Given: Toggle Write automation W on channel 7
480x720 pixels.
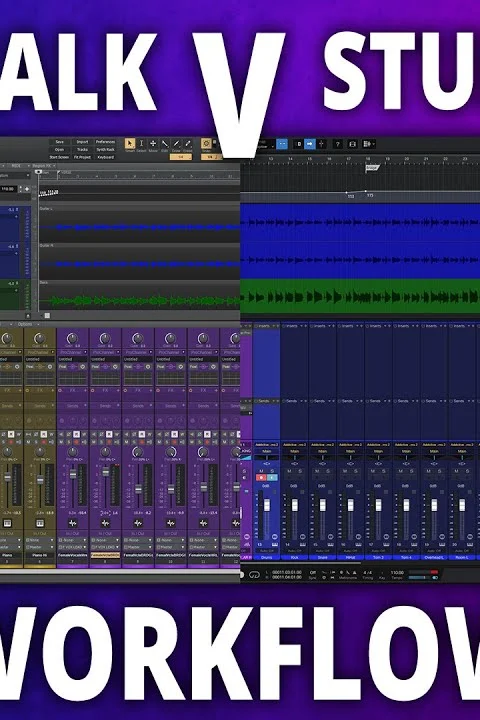Looking at the screenshot, I should [84, 434].
